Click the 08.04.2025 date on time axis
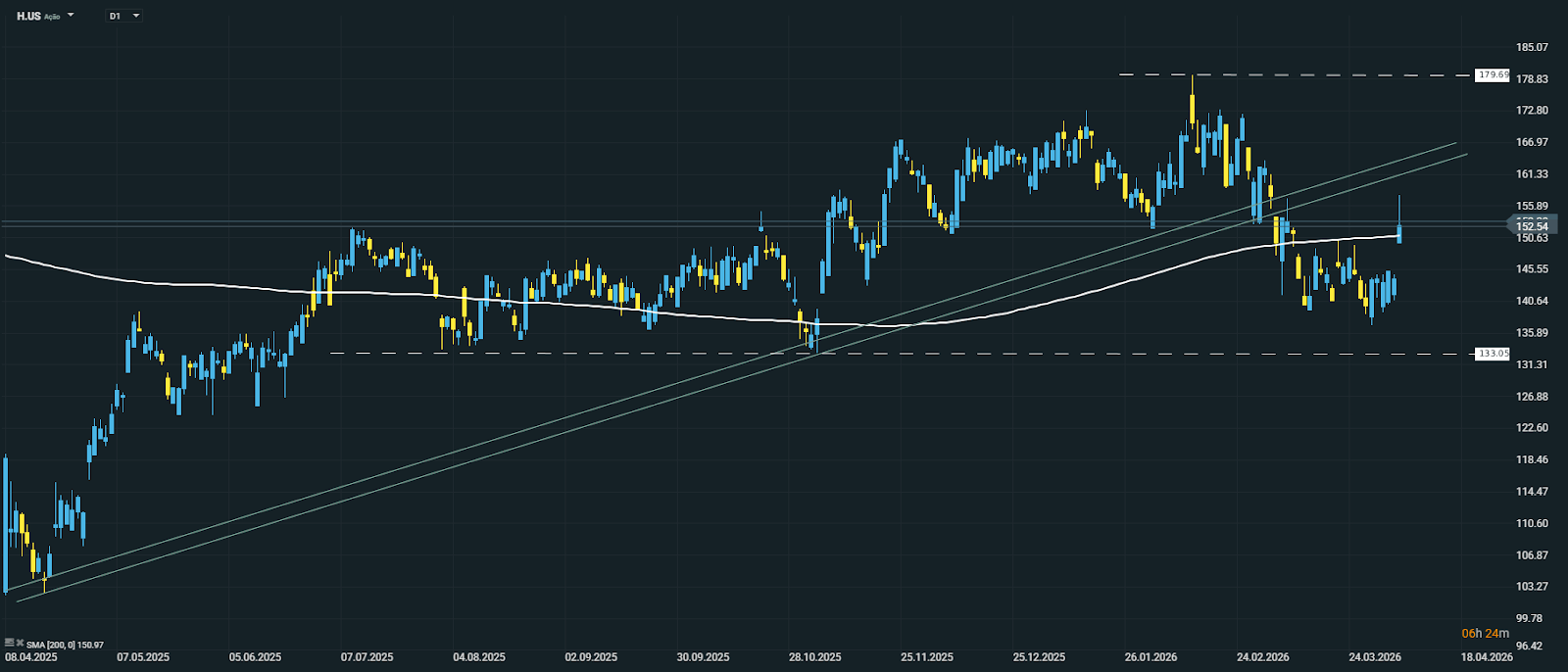Image resolution: width=1568 pixels, height=672 pixels. pyautogui.click(x=31, y=657)
